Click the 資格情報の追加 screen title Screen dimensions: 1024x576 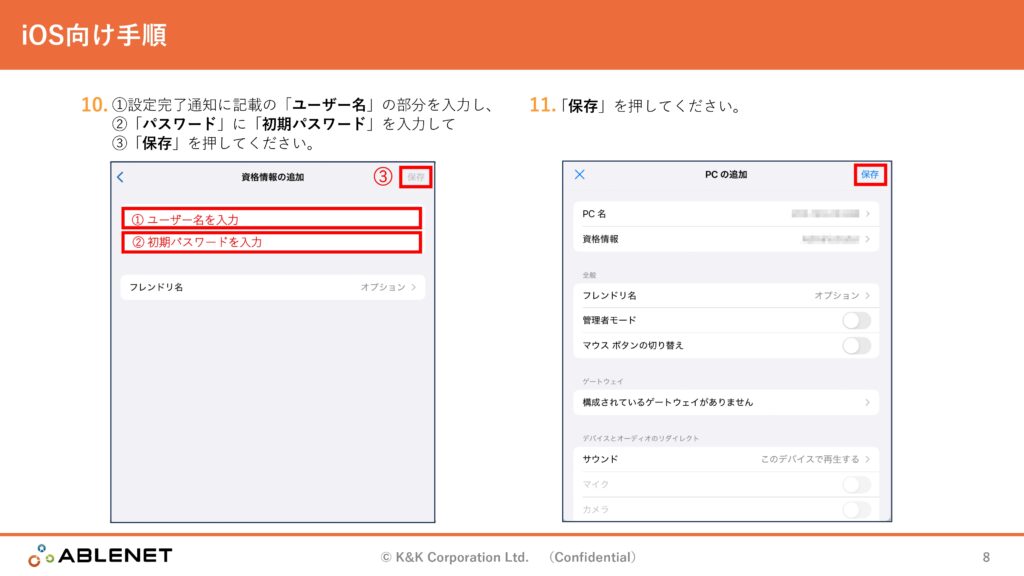272,177
